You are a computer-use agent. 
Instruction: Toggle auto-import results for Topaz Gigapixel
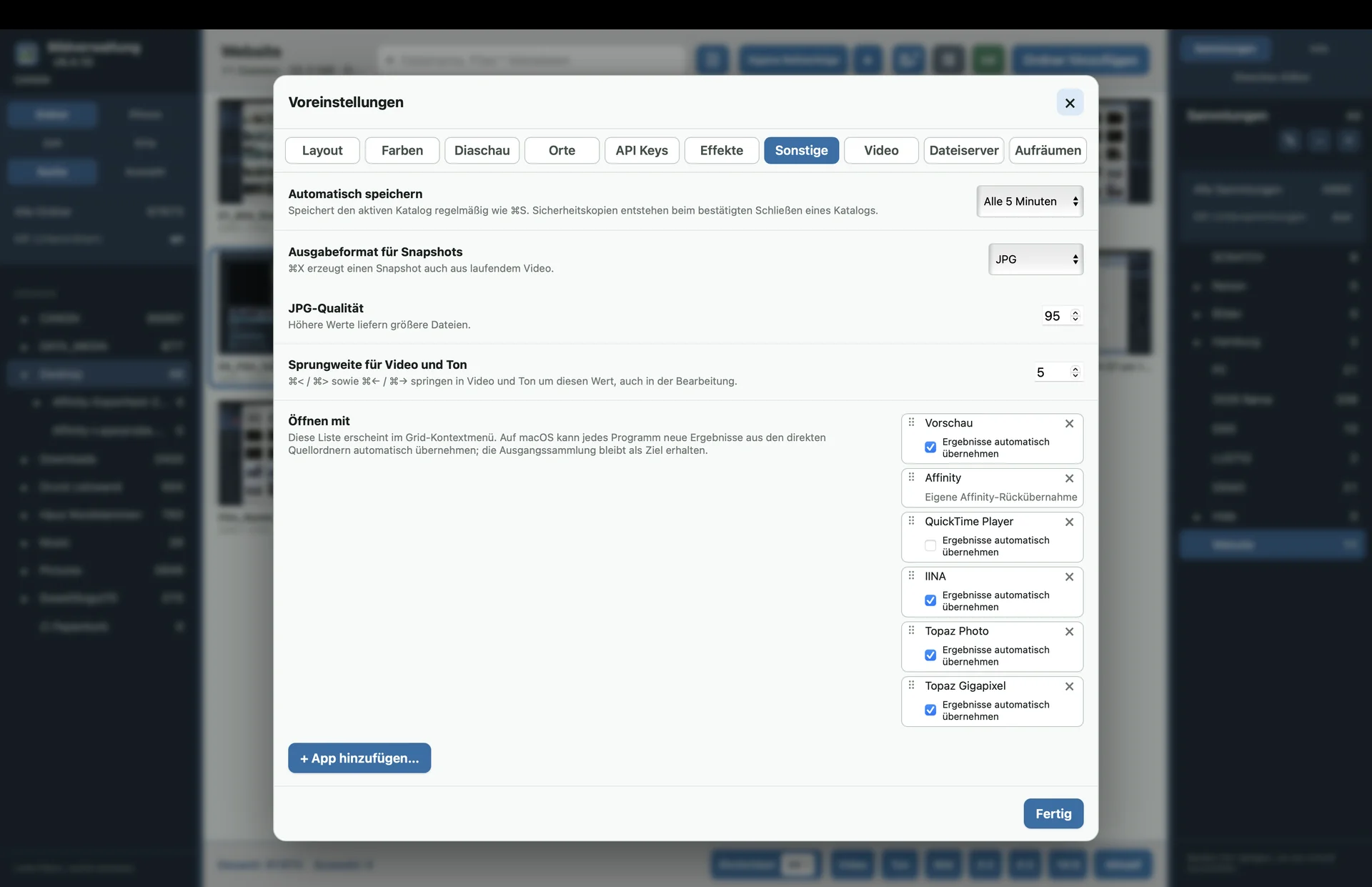930,710
